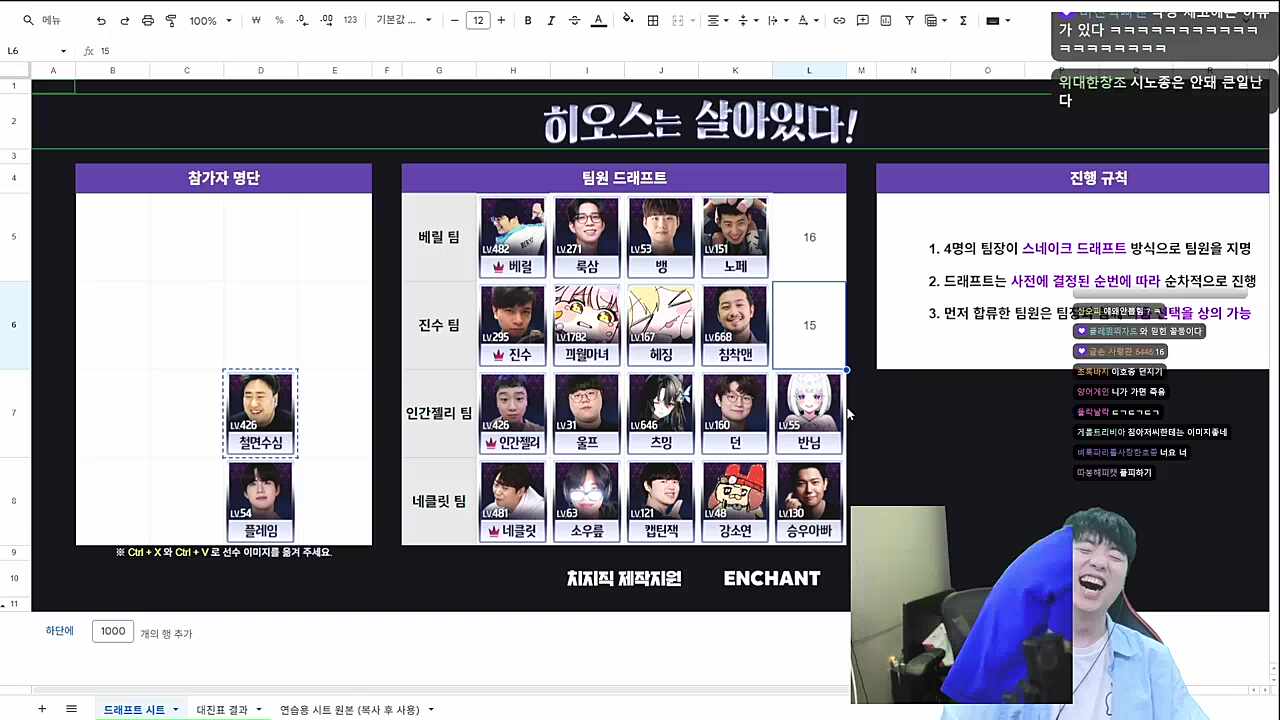Open the input tools keyboard dropdown

(x=998, y=20)
